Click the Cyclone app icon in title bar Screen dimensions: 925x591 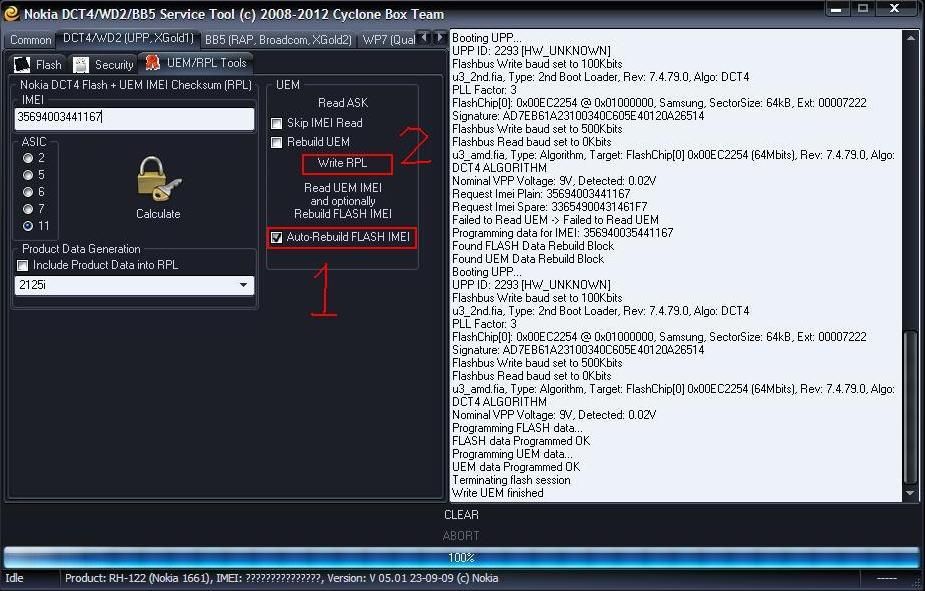click(11, 12)
